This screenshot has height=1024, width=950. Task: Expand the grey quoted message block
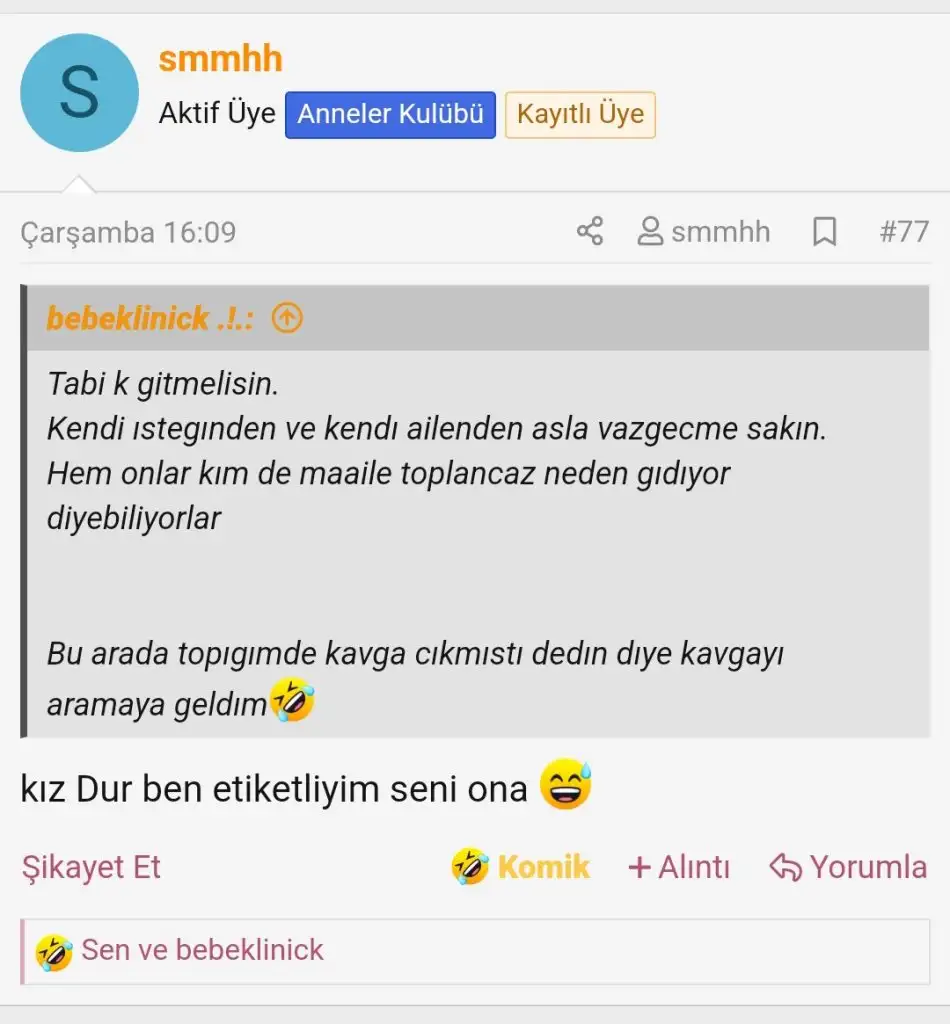point(477,540)
